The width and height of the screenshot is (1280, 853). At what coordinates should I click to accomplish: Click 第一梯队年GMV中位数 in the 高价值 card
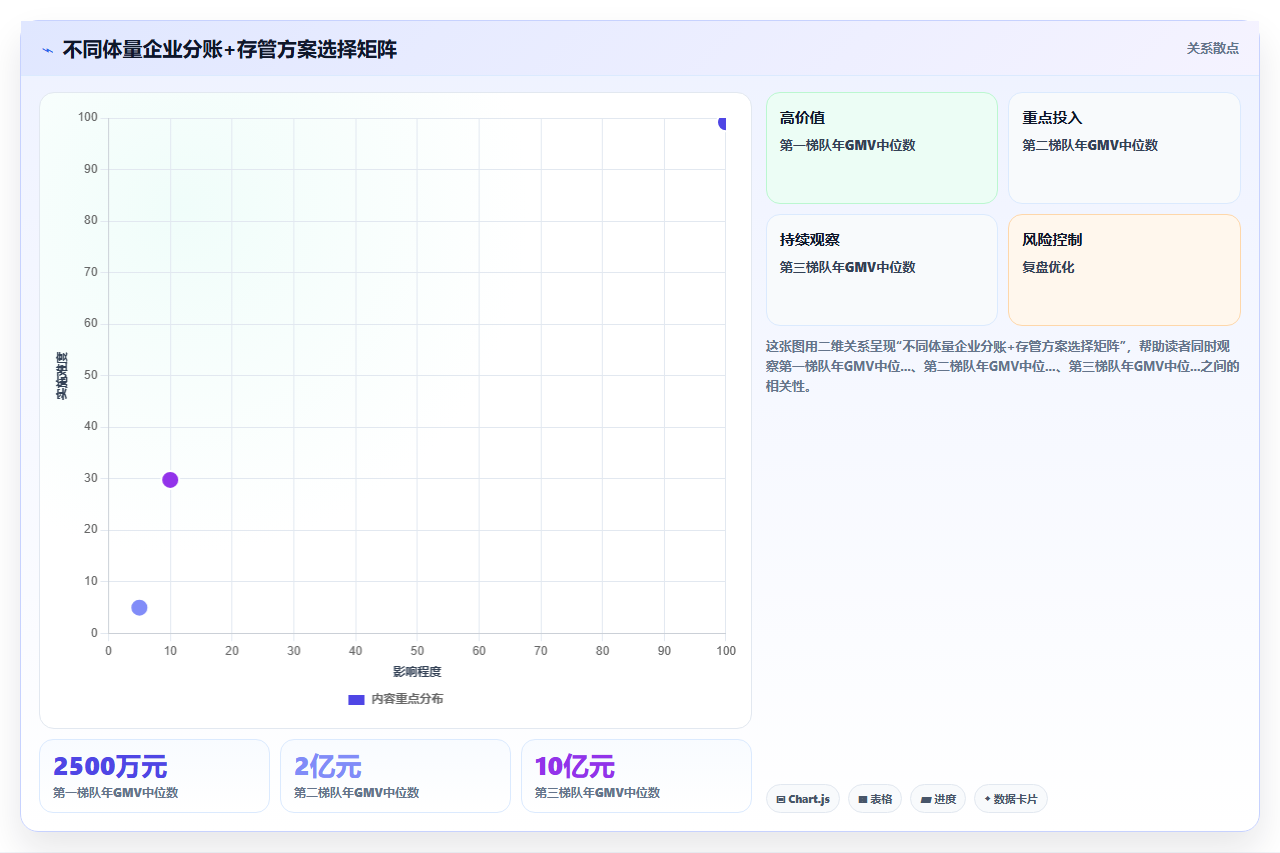click(x=847, y=145)
